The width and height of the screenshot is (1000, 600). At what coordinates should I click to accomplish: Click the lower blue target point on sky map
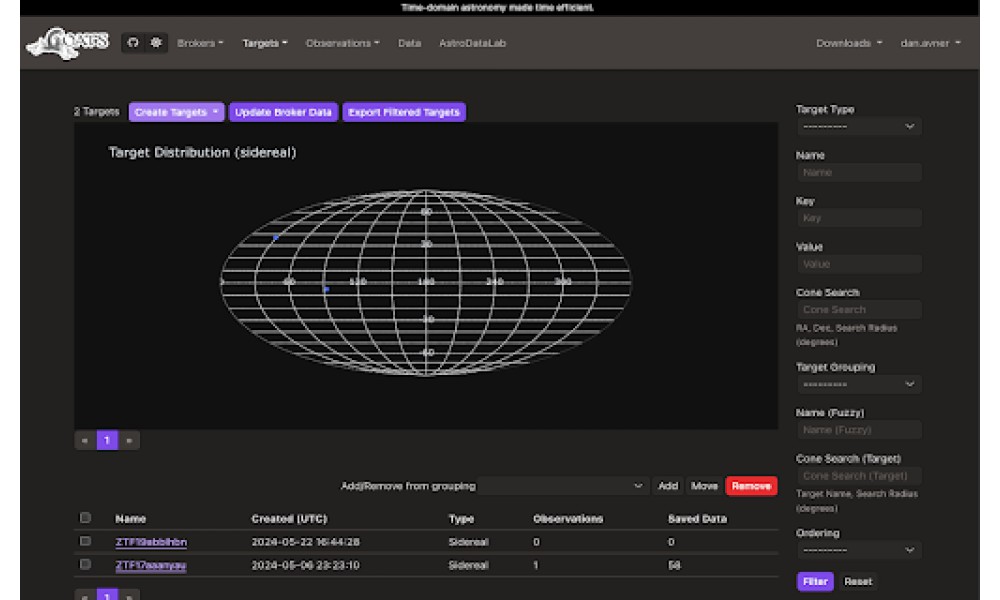(327, 289)
